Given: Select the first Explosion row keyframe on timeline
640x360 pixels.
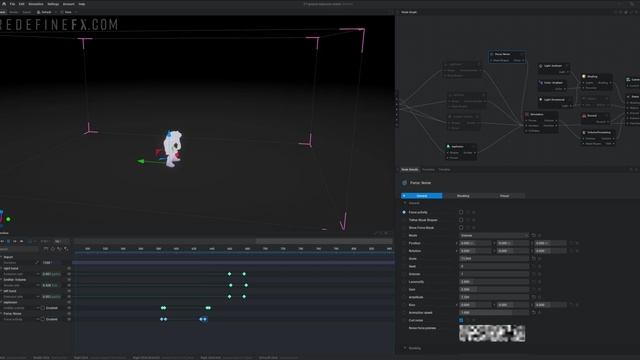Looking at the screenshot, I should (162, 308).
